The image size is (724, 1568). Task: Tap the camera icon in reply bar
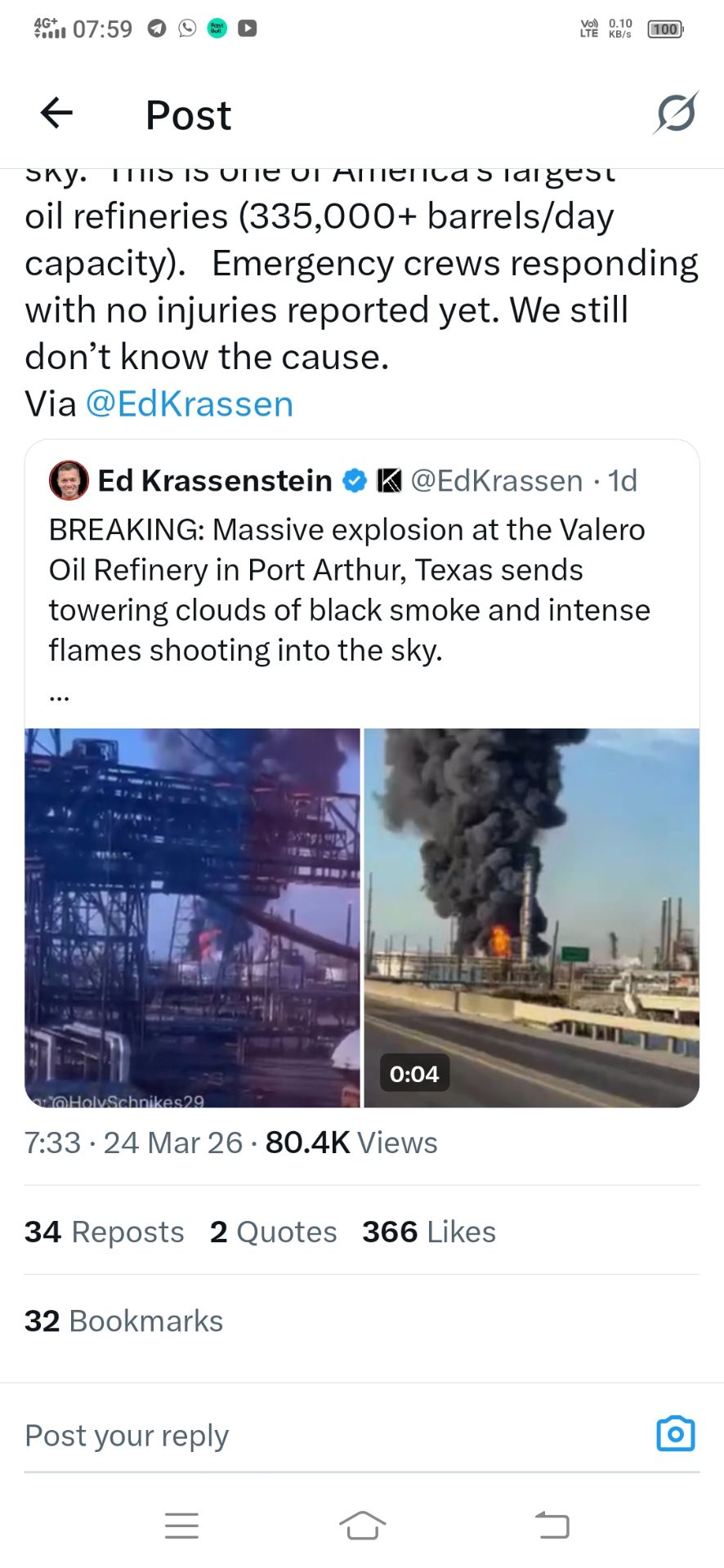click(x=675, y=1433)
